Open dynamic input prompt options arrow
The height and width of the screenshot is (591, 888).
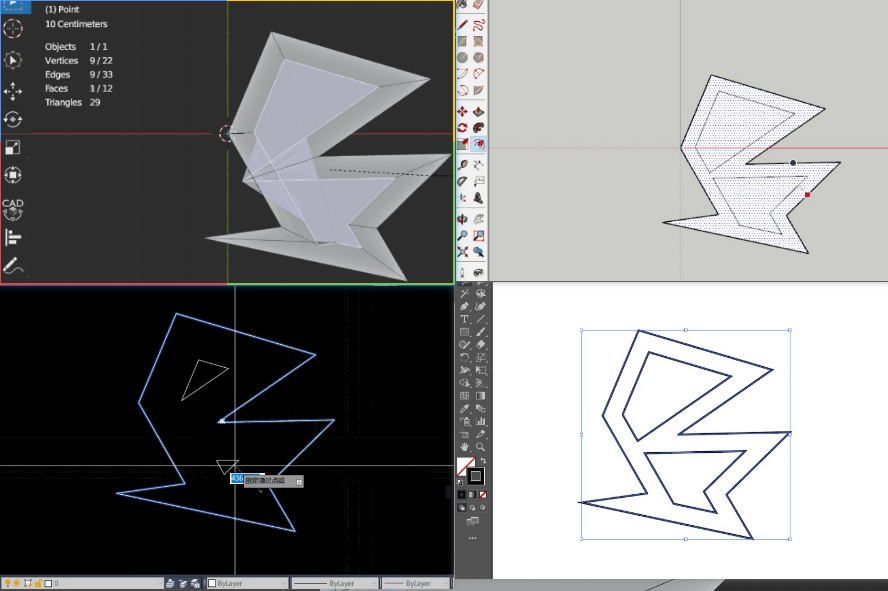pyautogui.click(x=299, y=482)
